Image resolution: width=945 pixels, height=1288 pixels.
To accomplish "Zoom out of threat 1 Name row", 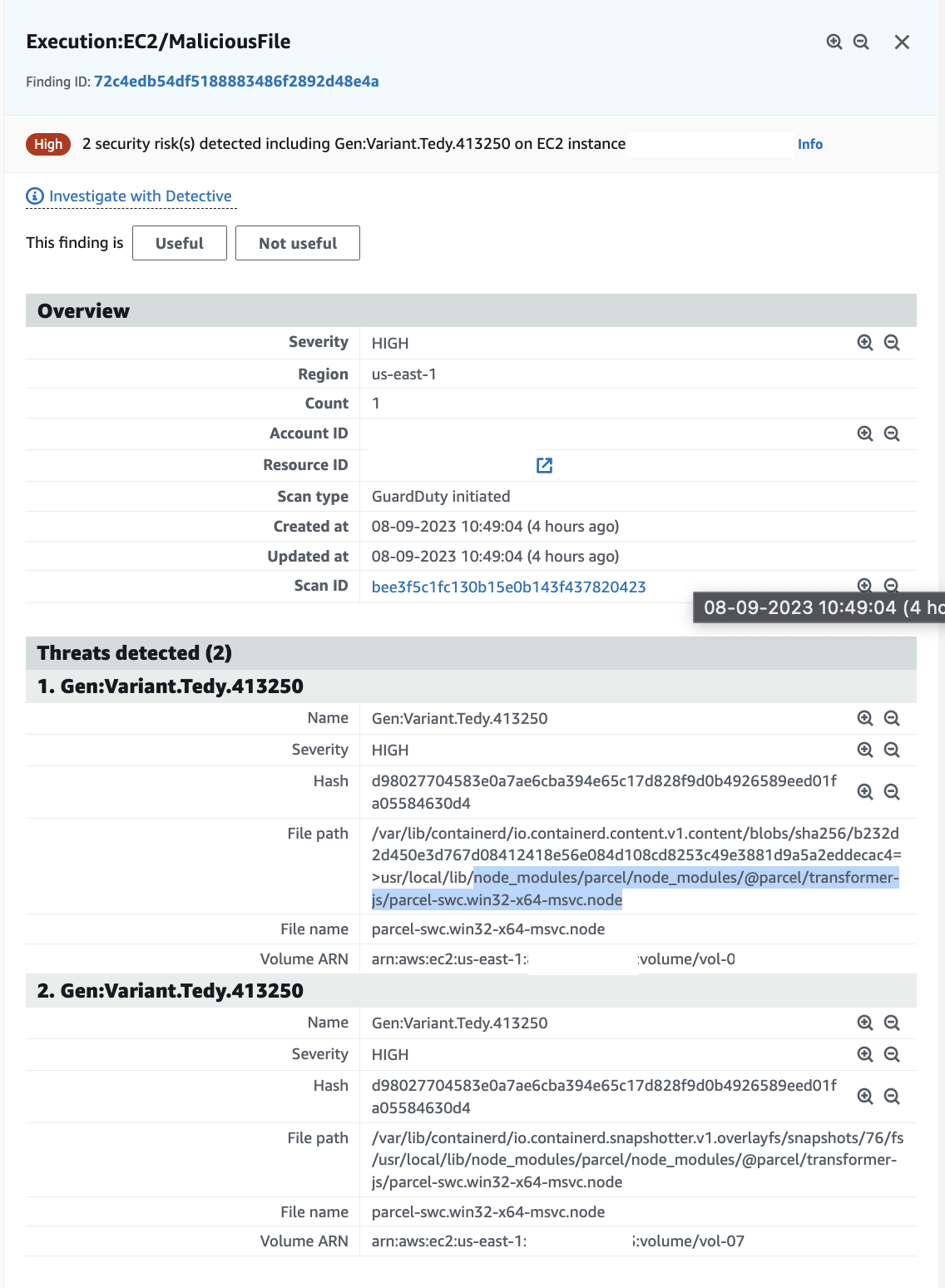I will [892, 718].
